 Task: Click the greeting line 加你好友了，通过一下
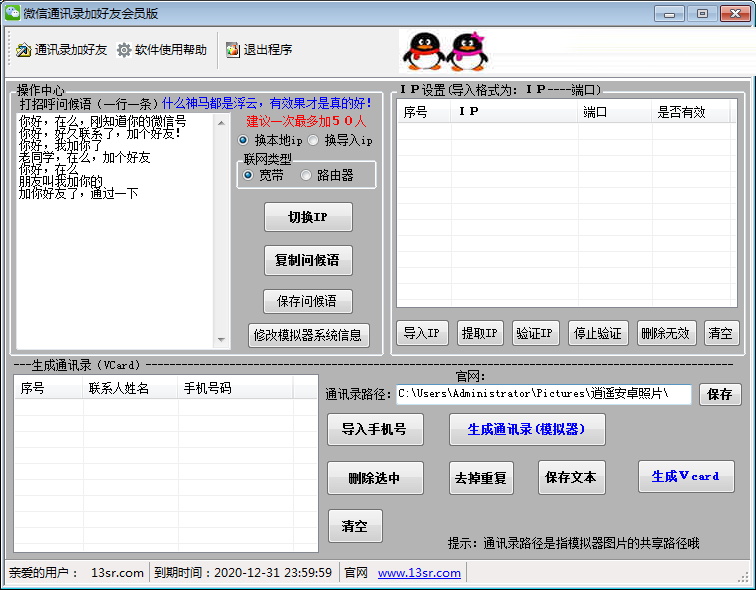[79, 193]
